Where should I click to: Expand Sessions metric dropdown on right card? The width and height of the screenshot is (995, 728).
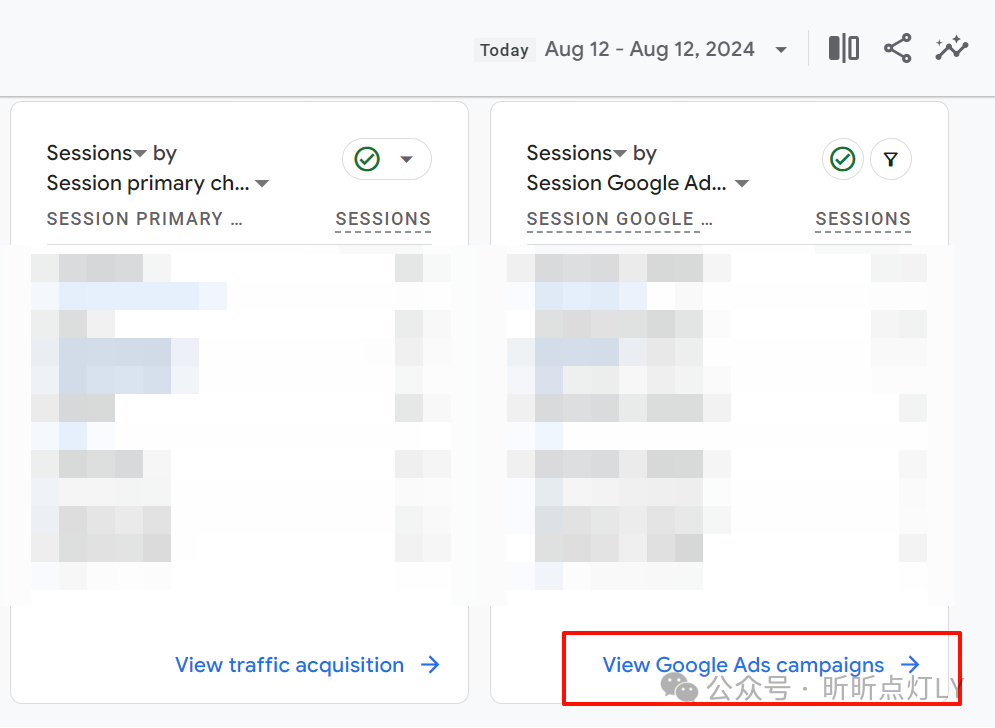click(621, 154)
